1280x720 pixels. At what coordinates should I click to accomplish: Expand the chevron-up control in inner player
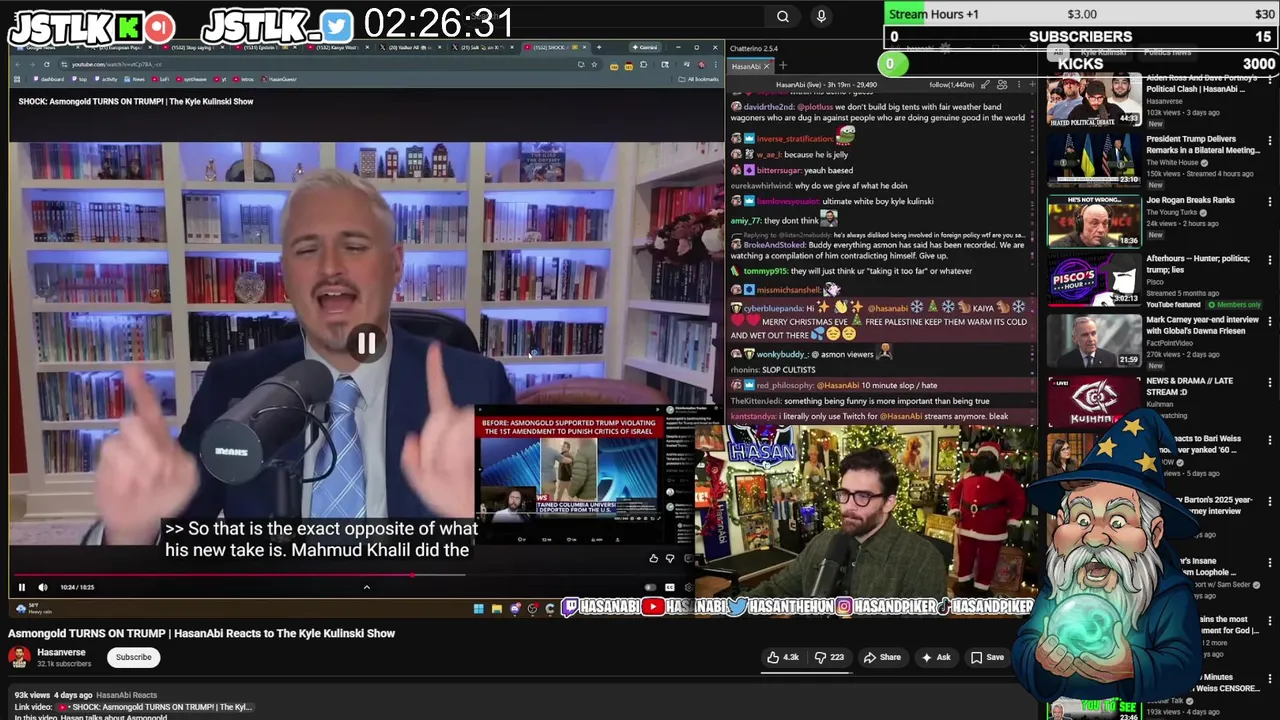tap(366, 587)
